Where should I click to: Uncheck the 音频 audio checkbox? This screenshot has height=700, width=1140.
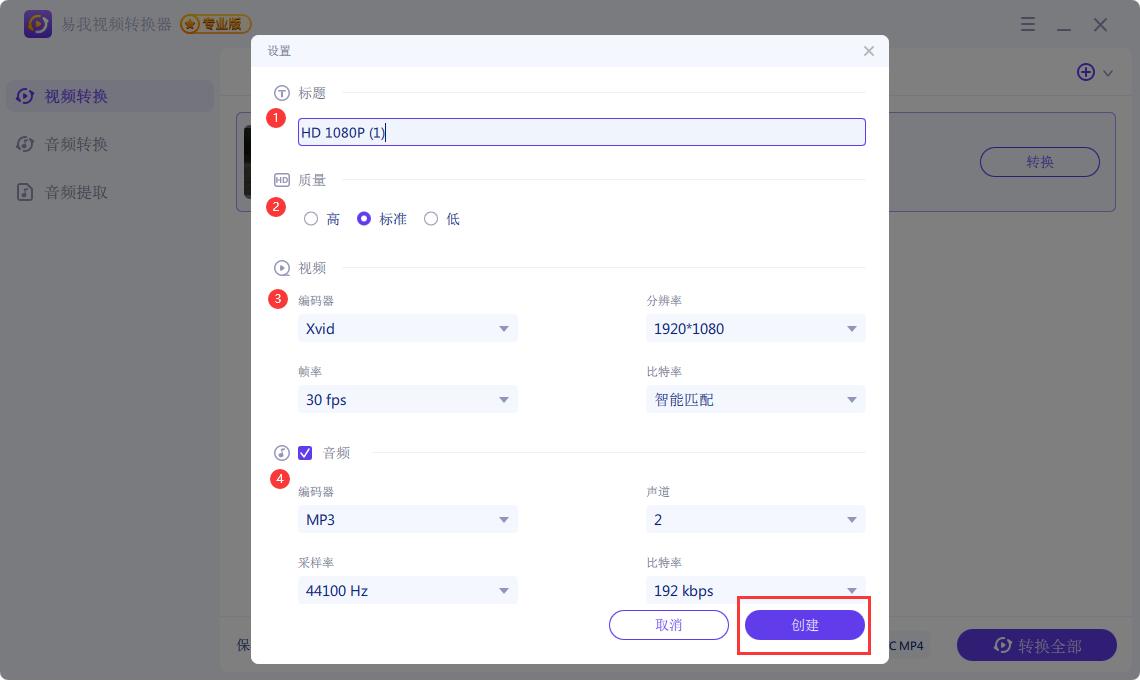click(x=305, y=453)
